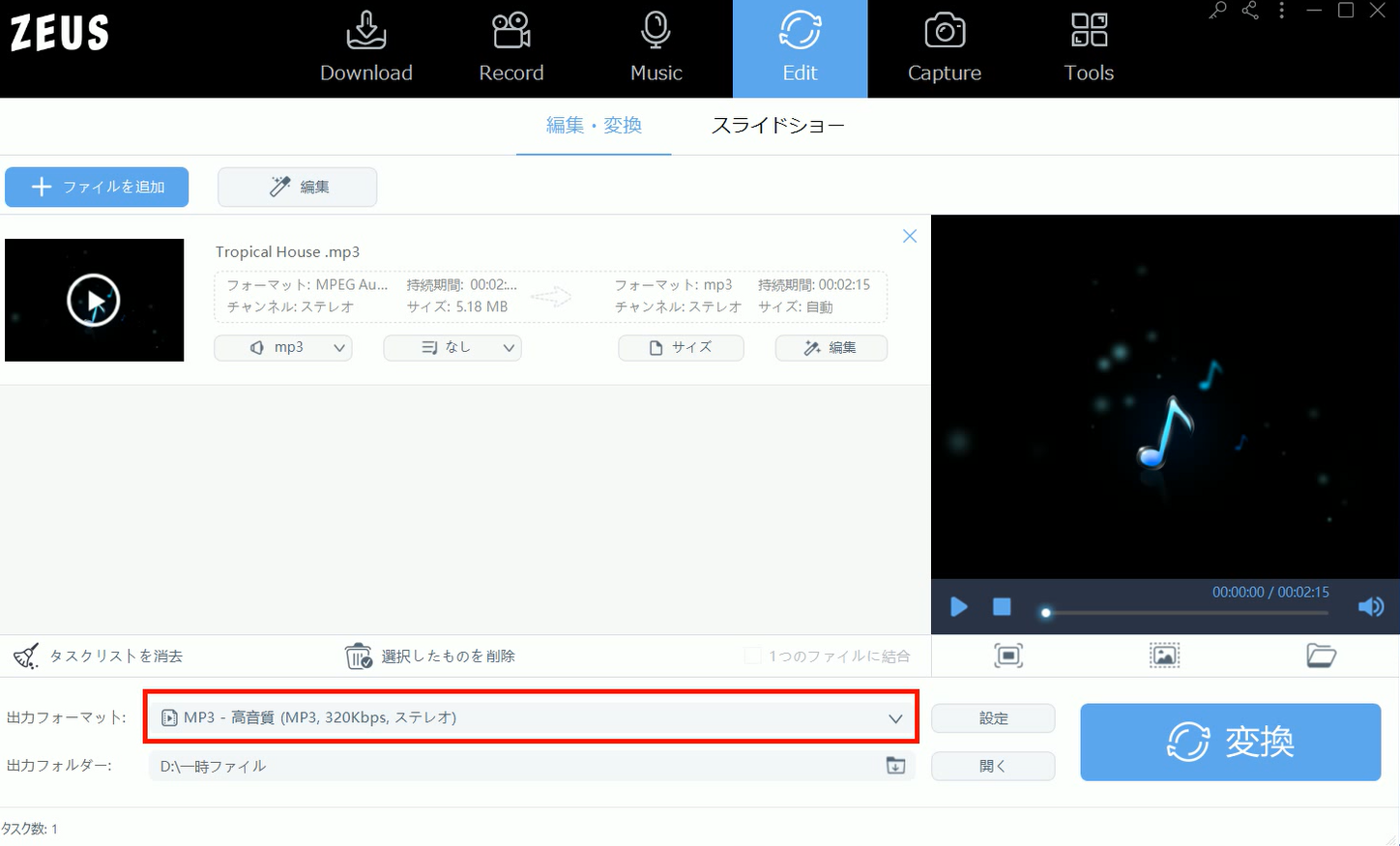Play the preview in the player
The width and height of the screenshot is (1400, 846).
pyautogui.click(x=958, y=607)
